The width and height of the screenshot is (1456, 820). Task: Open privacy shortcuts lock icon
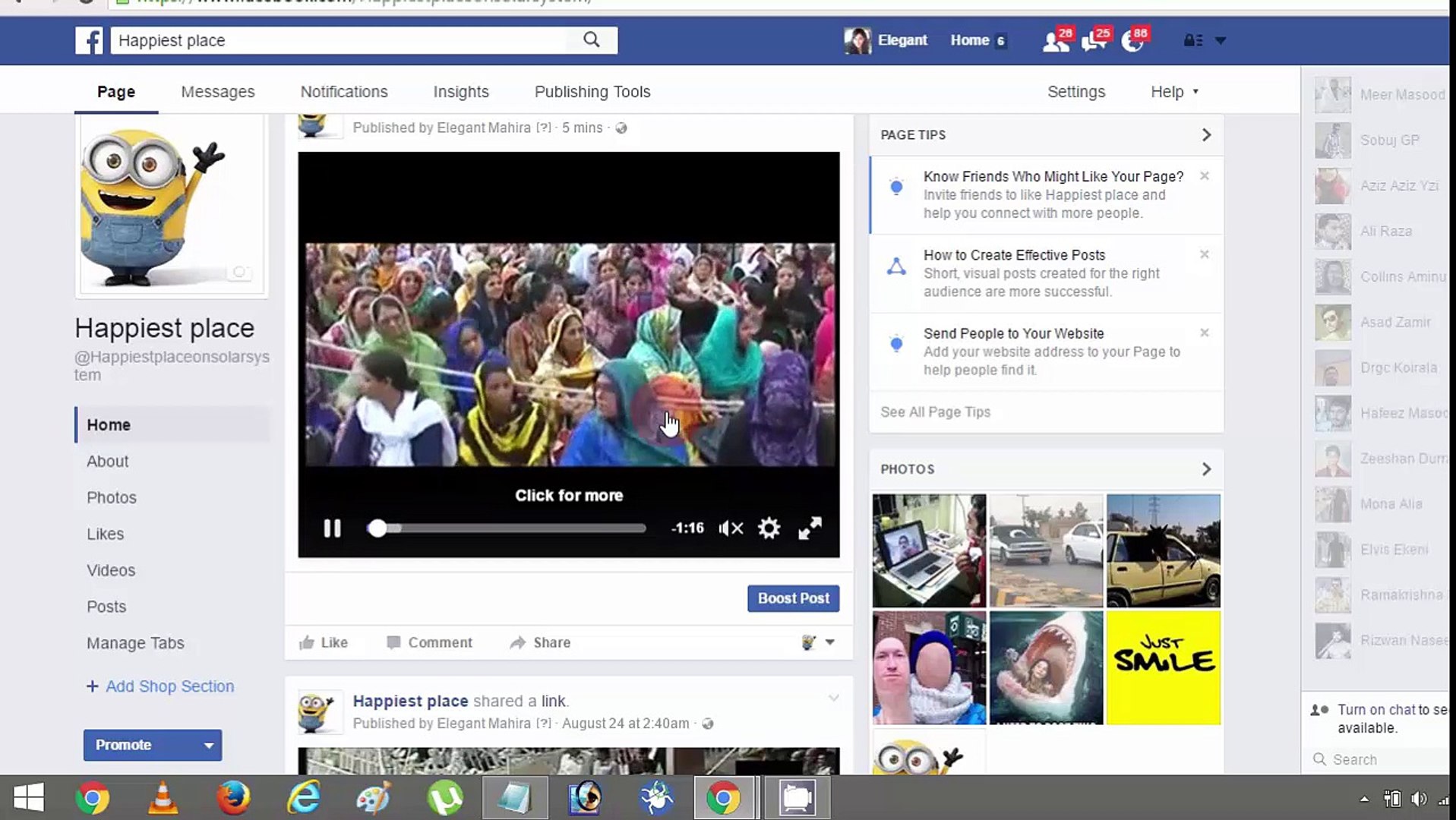tap(1192, 40)
